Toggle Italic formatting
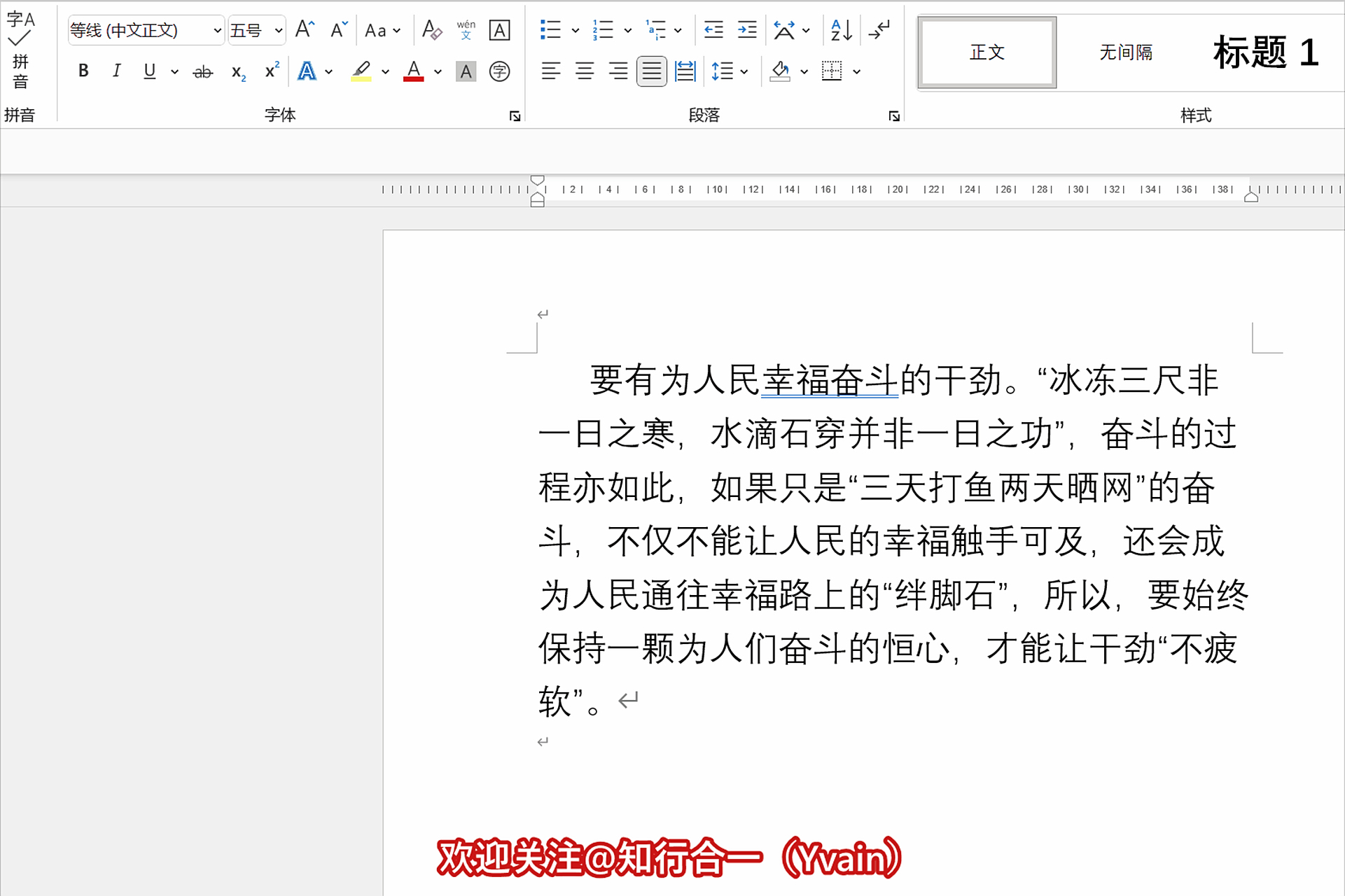Image resolution: width=1345 pixels, height=896 pixels. 116,71
